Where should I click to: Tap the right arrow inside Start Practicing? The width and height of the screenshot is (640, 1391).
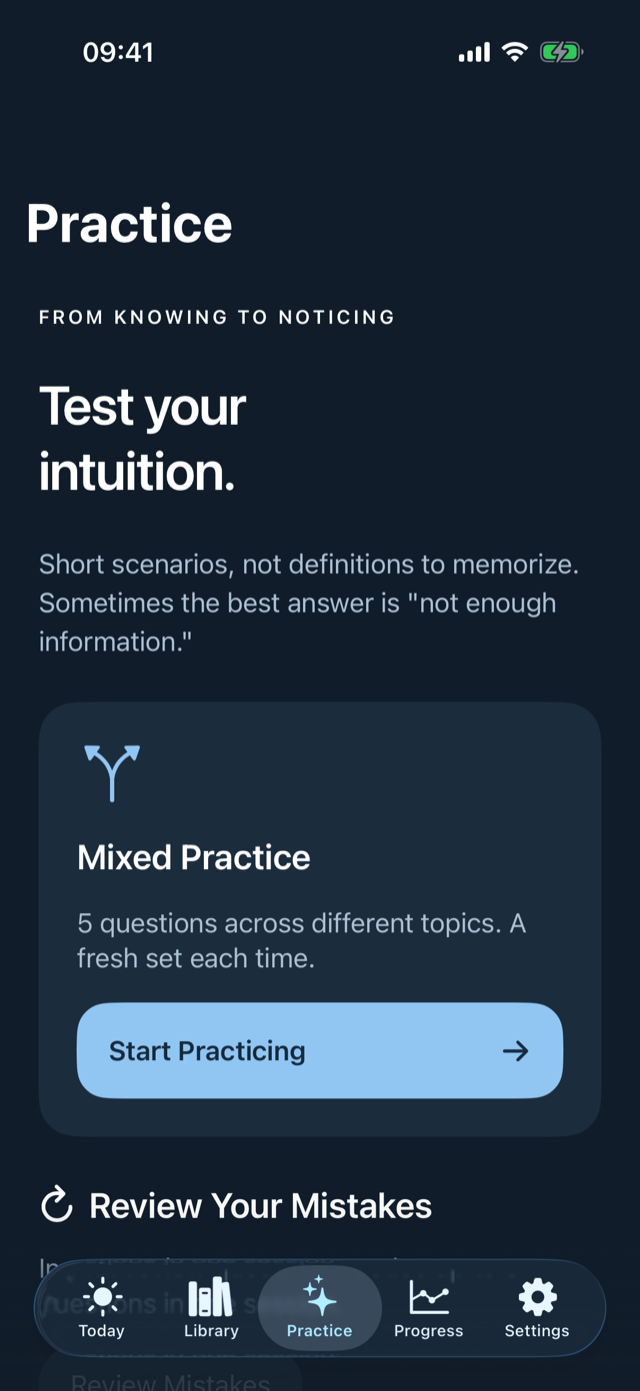515,1051
